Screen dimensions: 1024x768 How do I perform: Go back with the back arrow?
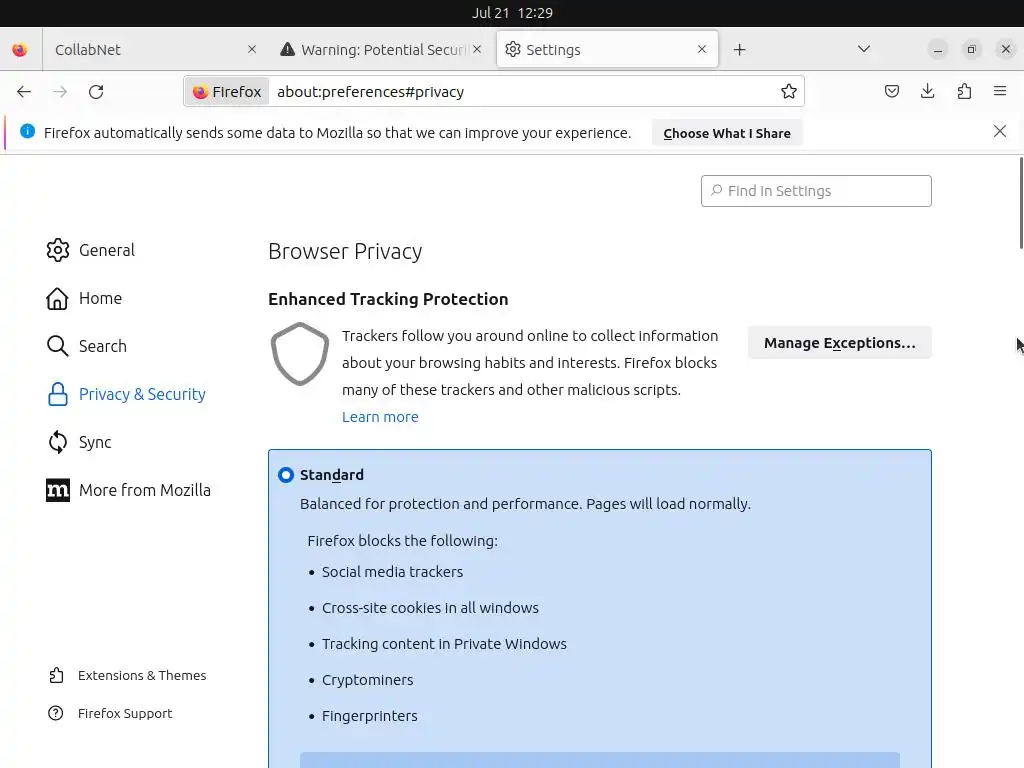[24, 92]
